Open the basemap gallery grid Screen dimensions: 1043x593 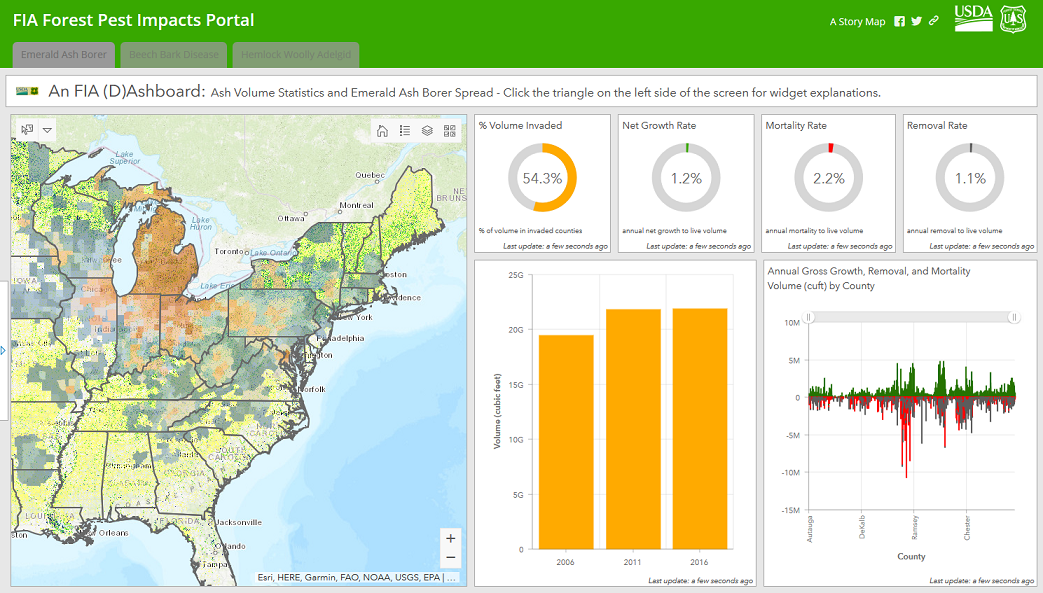[449, 130]
